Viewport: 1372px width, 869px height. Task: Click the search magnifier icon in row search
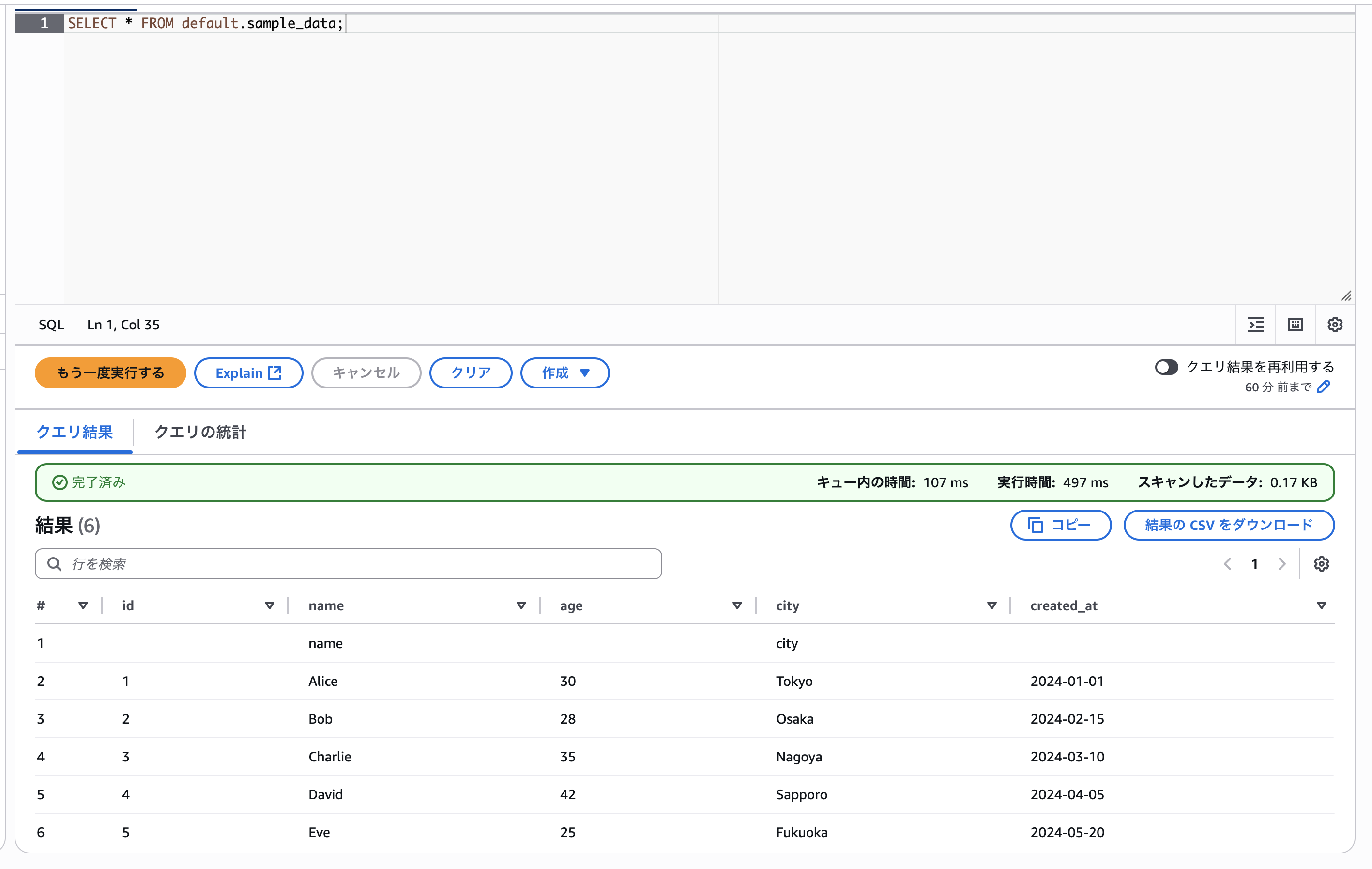[54, 564]
